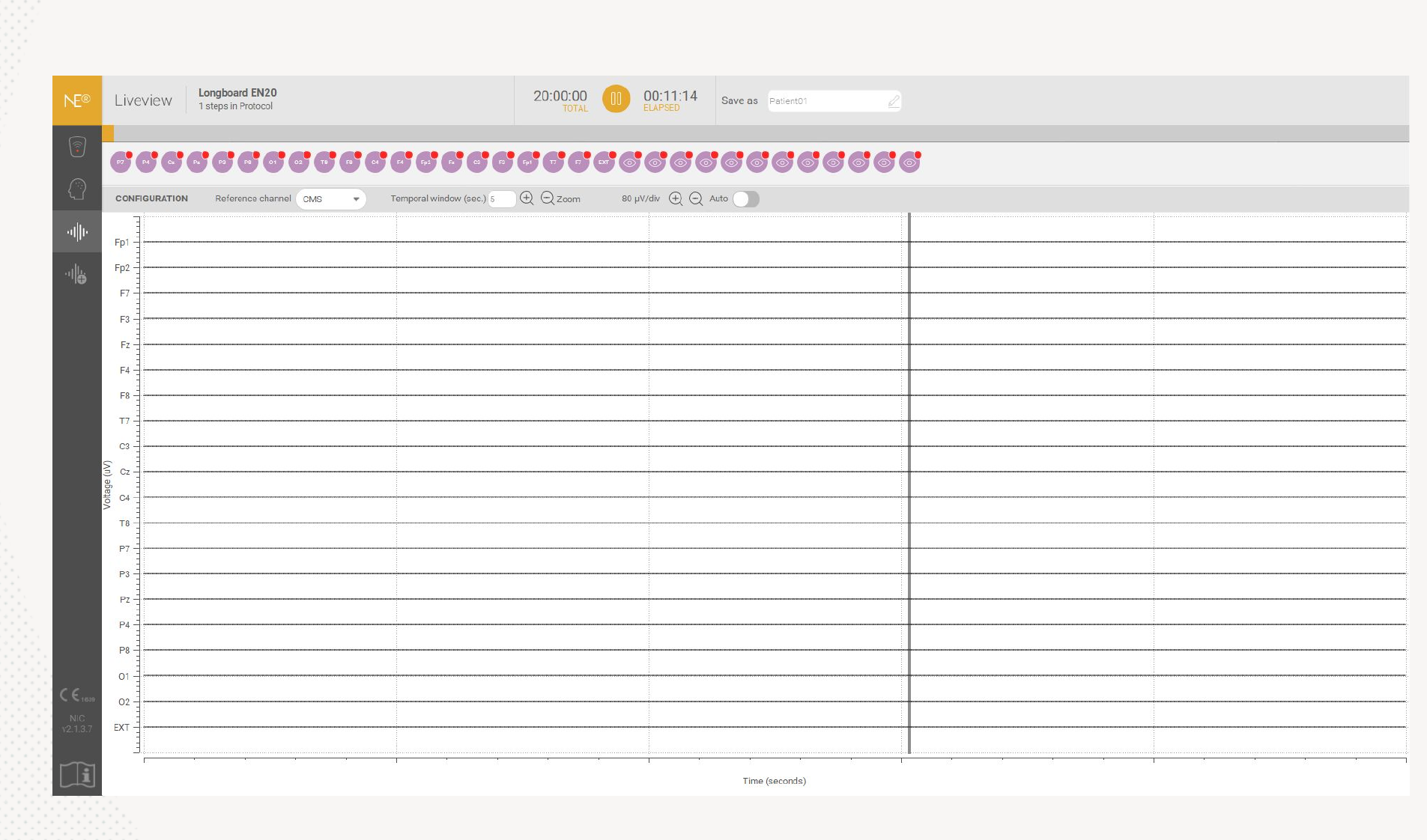Viewport: 1427px width, 840px height.
Task: Click the CONFIGURATION label
Action: [x=151, y=198]
